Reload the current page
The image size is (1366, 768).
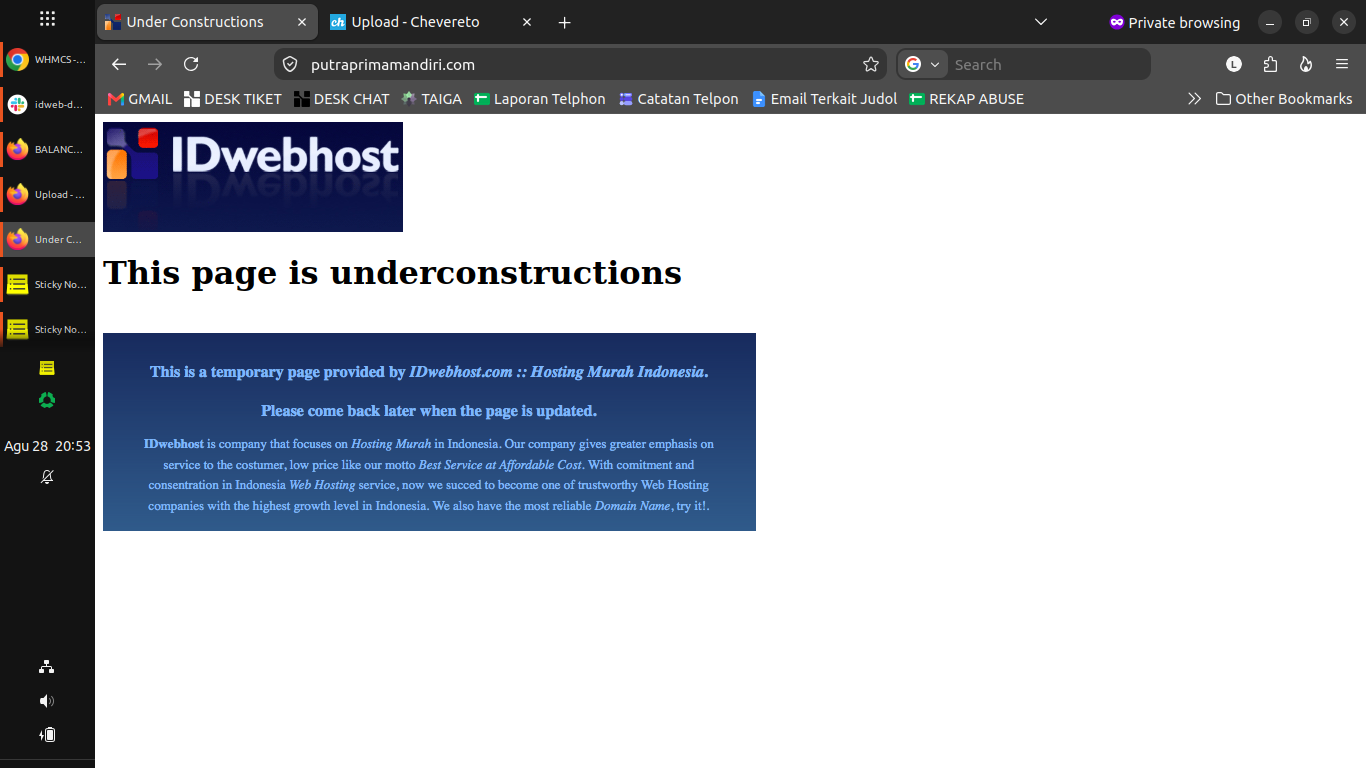point(191,64)
